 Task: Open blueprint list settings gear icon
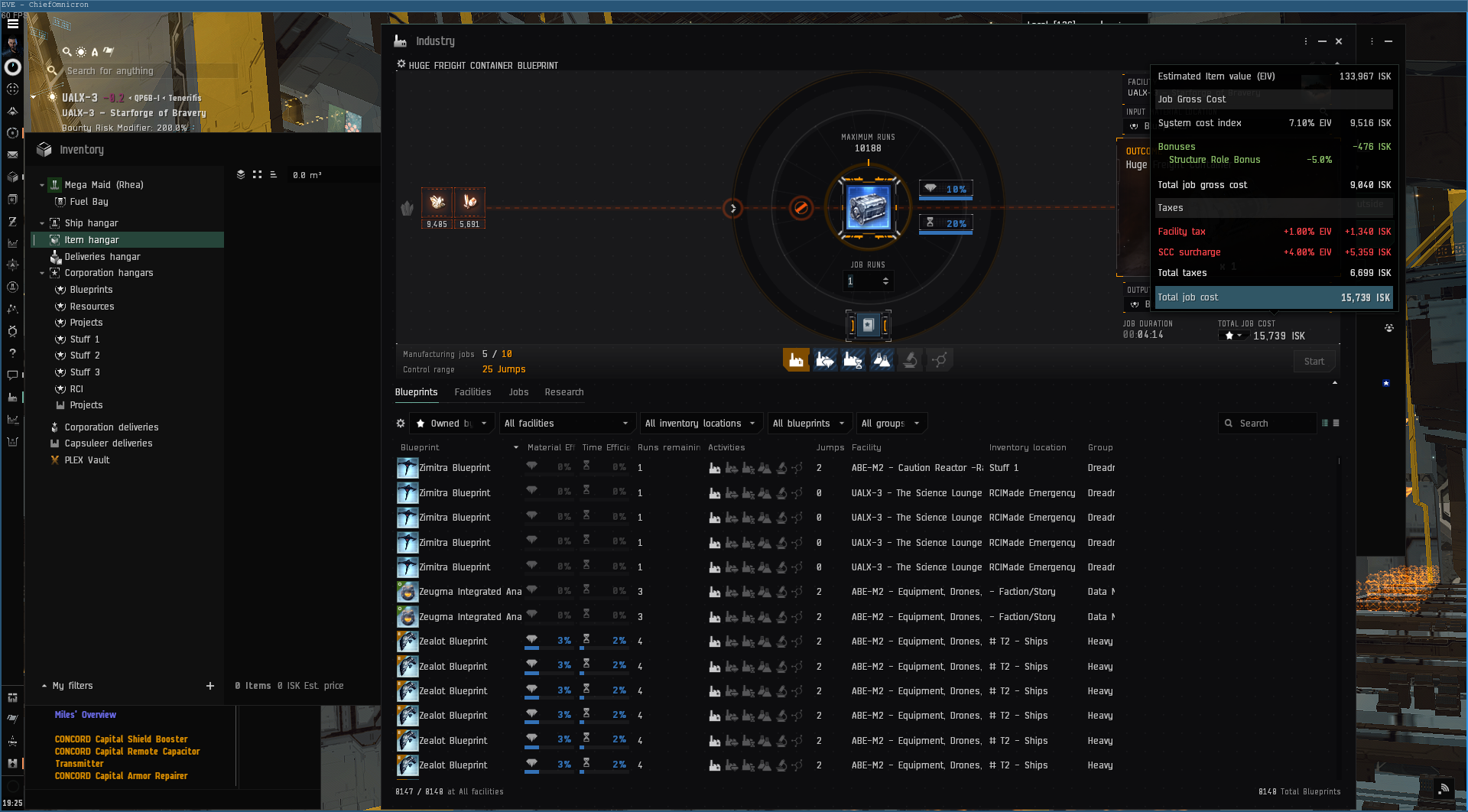401,423
